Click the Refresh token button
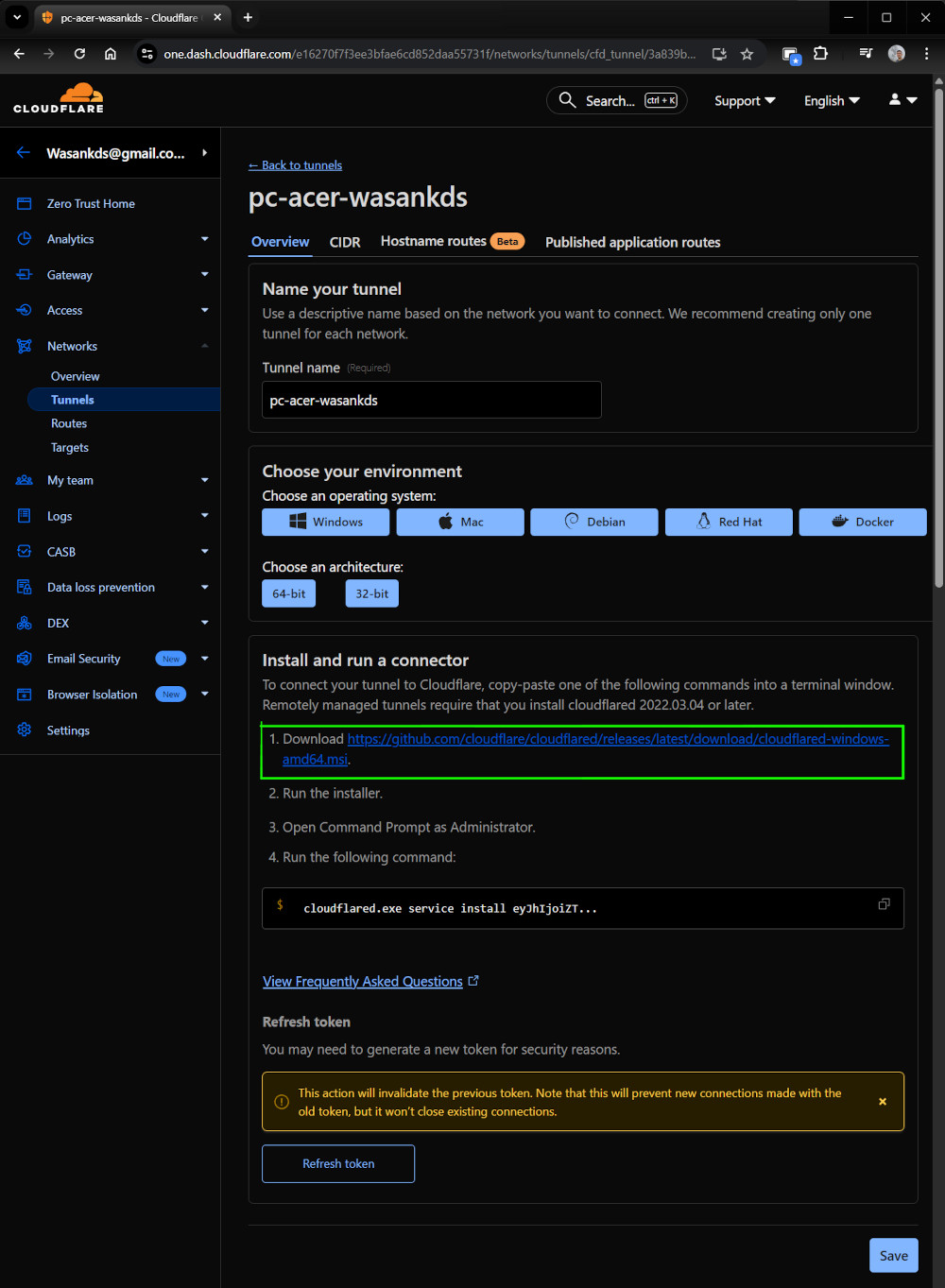945x1288 pixels. [338, 1163]
